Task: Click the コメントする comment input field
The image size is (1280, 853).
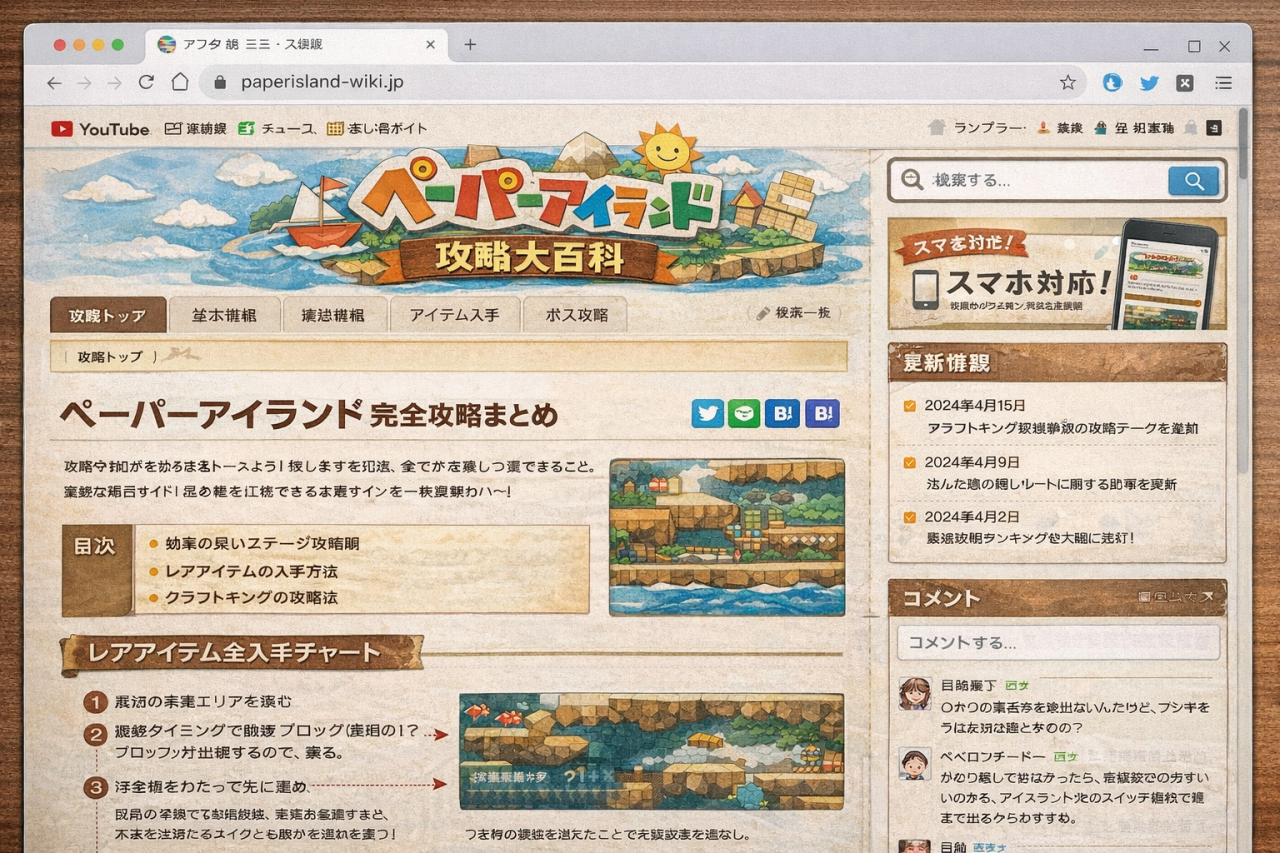Action: coord(1058,642)
